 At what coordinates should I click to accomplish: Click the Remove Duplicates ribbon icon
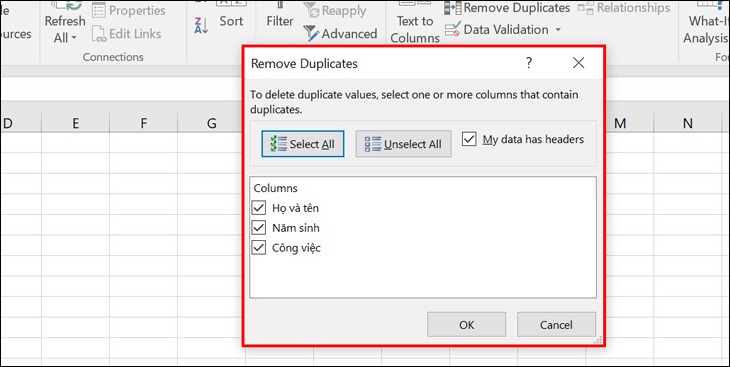coord(452,7)
